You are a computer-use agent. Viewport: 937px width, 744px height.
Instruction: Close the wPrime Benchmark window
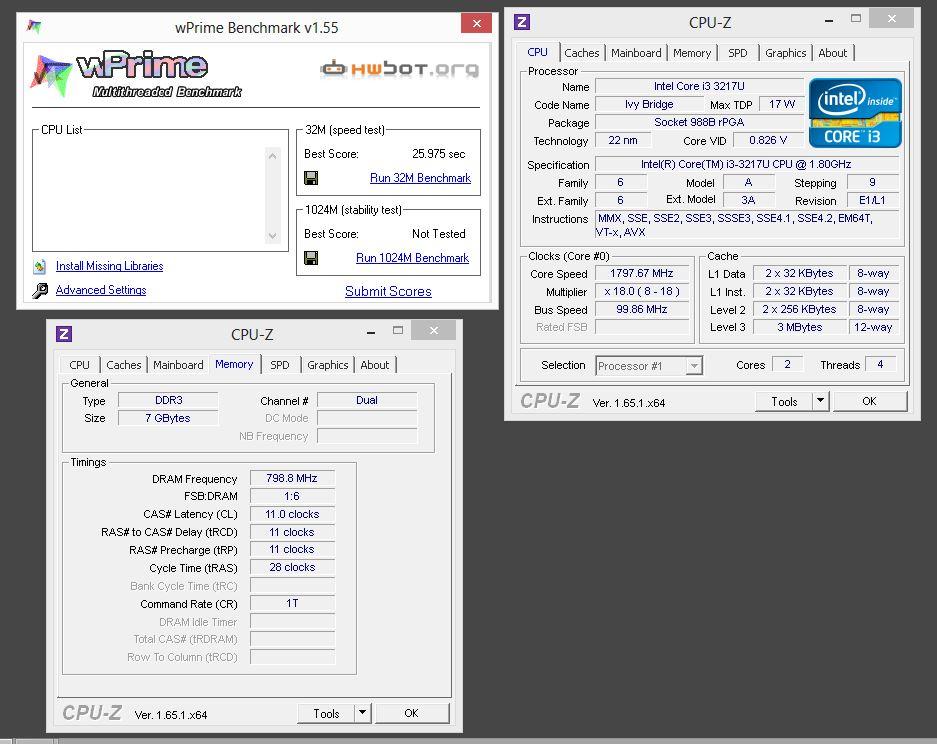pyautogui.click(x=476, y=23)
